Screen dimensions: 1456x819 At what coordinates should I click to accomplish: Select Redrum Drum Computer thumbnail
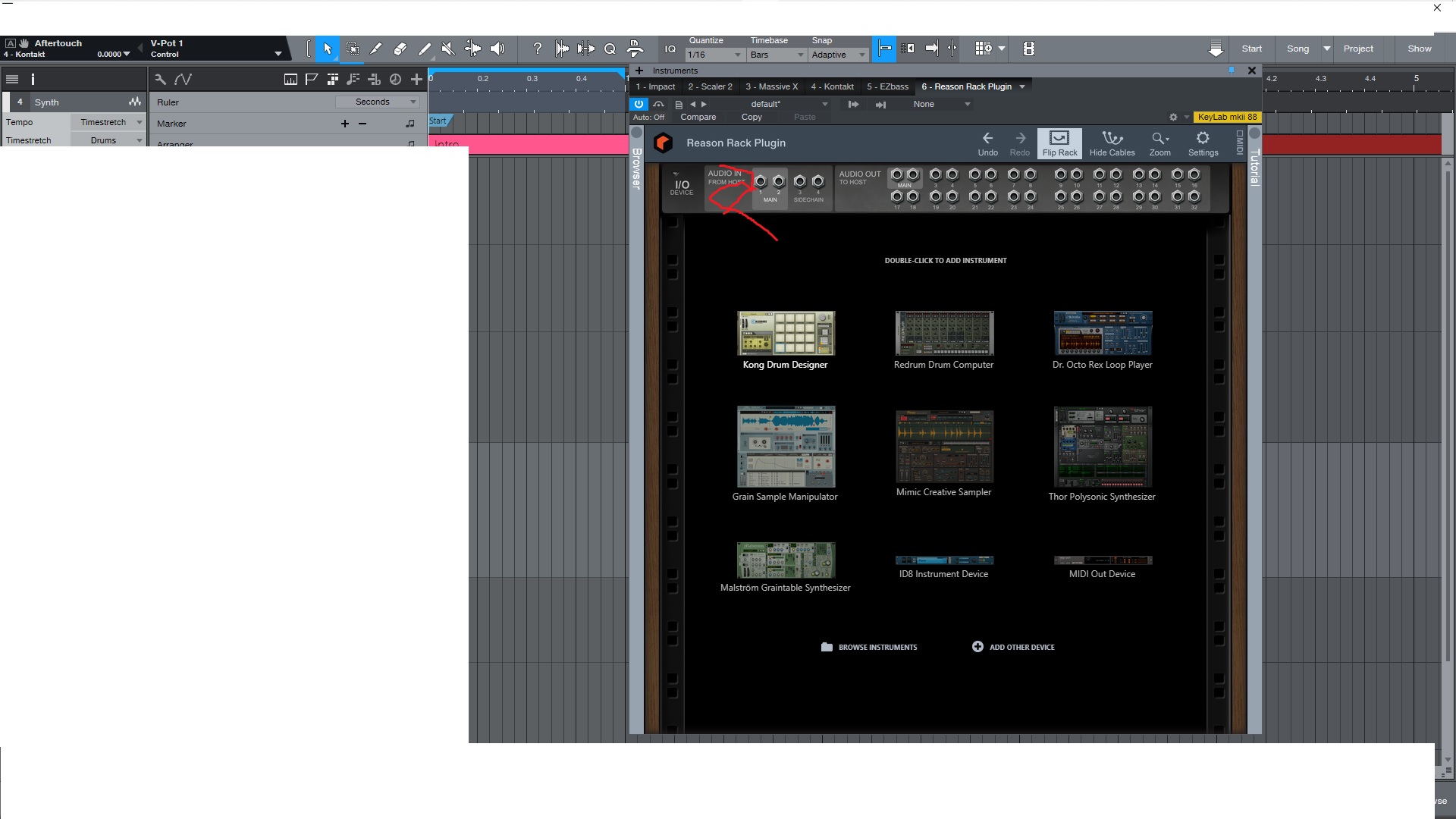point(944,333)
